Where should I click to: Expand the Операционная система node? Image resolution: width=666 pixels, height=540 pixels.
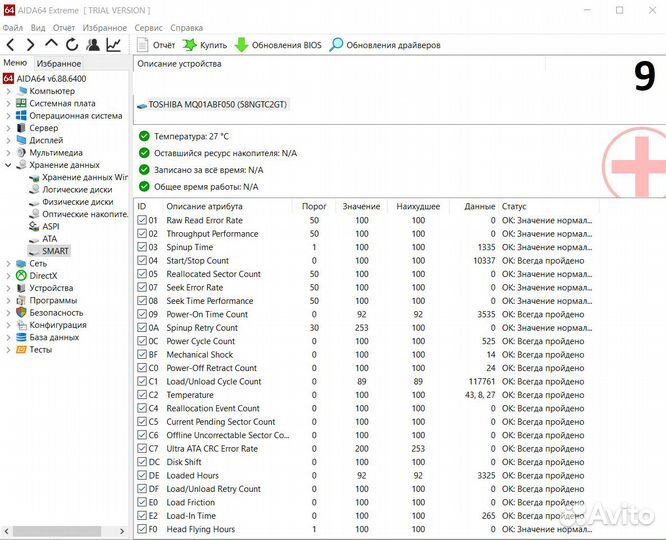tap(8, 116)
